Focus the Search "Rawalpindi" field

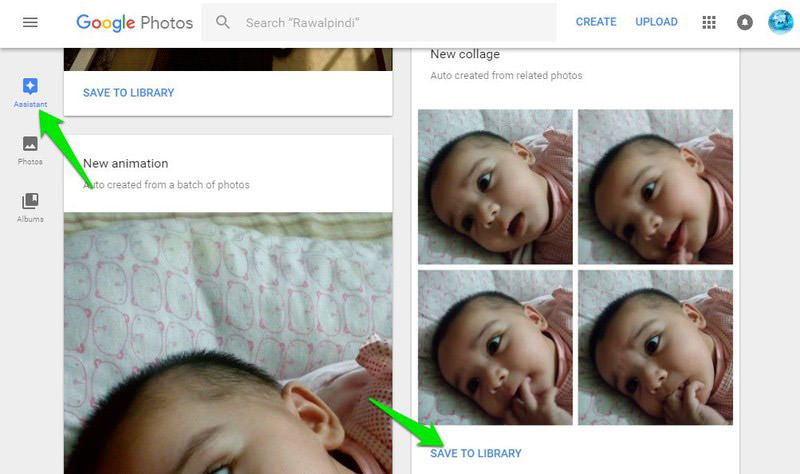point(379,22)
